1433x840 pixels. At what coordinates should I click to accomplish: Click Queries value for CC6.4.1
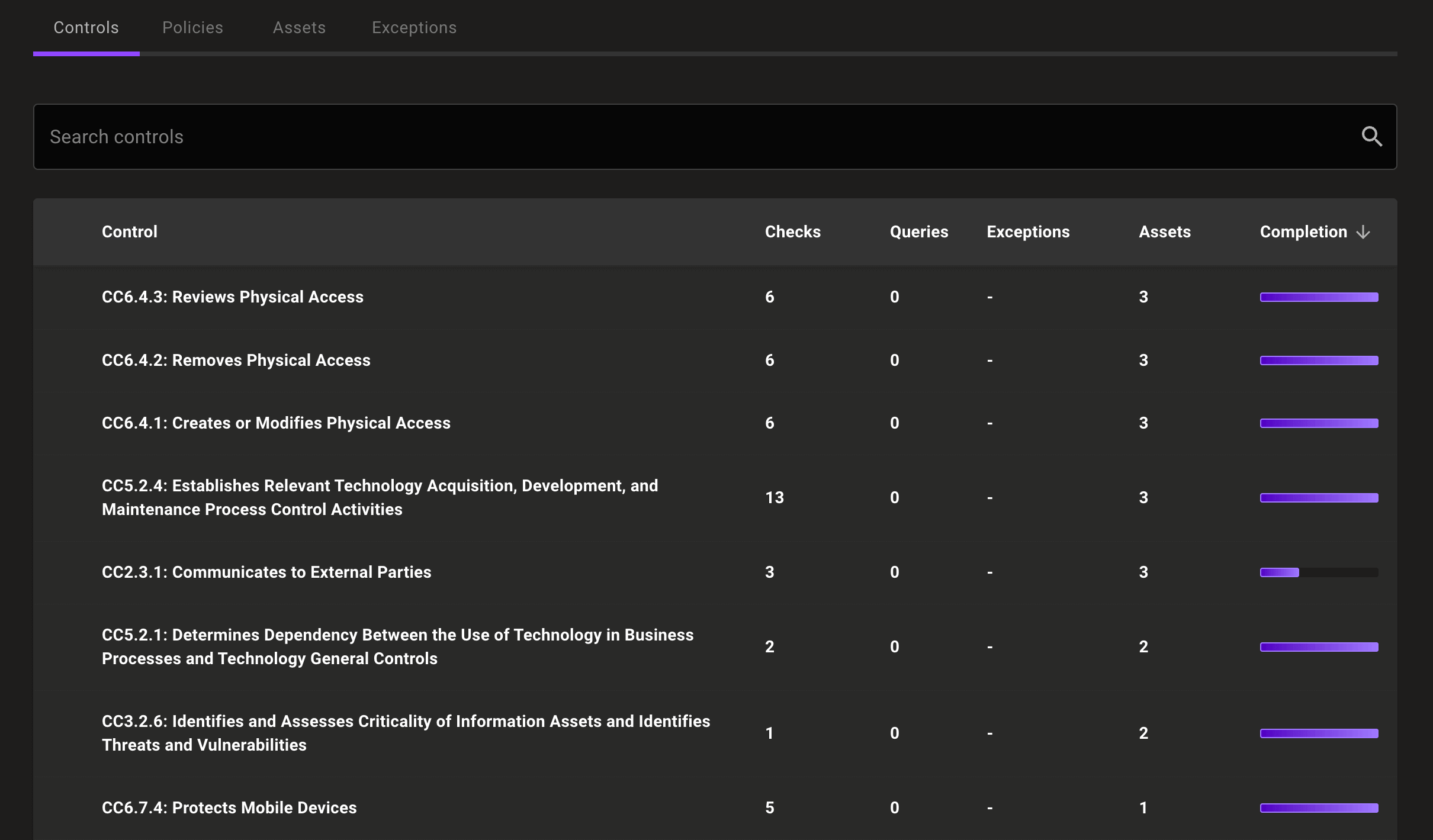pyautogui.click(x=894, y=422)
